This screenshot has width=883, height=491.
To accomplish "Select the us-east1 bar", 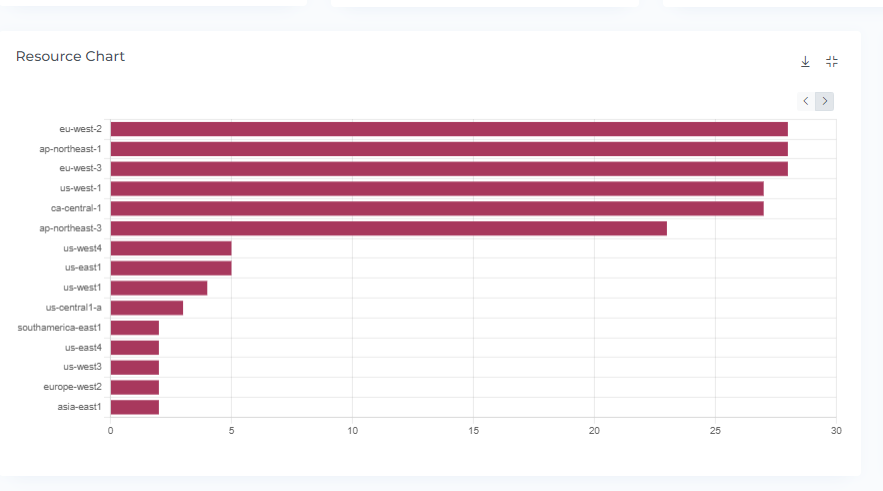I will click(171, 268).
